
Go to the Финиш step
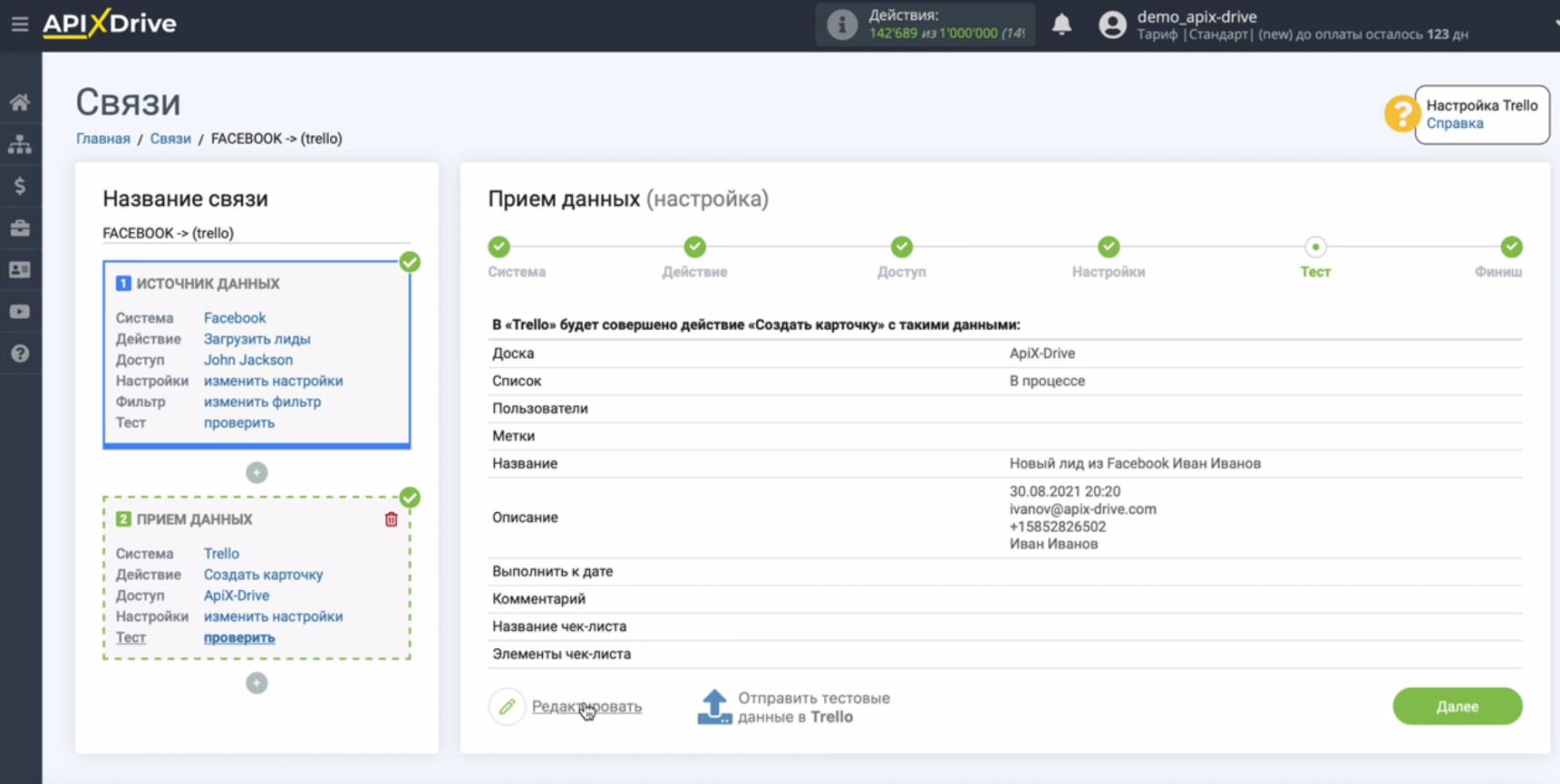1511,247
